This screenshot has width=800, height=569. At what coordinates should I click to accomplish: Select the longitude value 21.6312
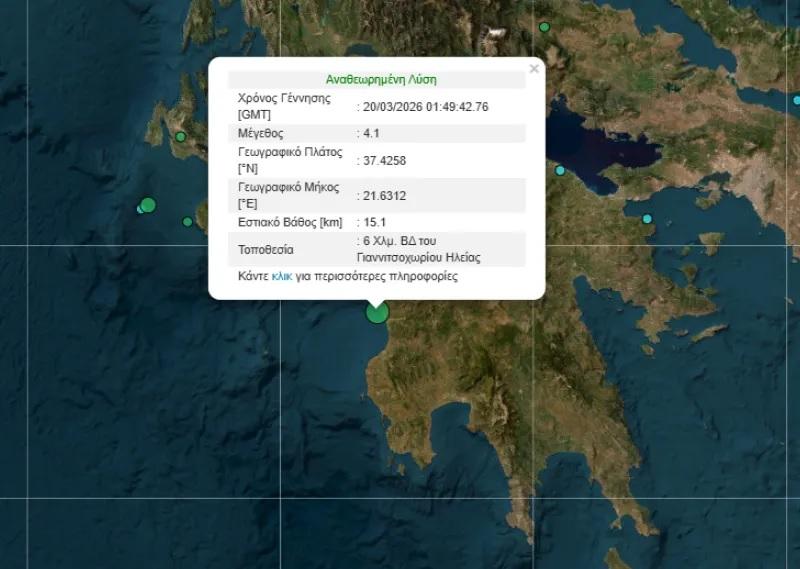point(384,195)
